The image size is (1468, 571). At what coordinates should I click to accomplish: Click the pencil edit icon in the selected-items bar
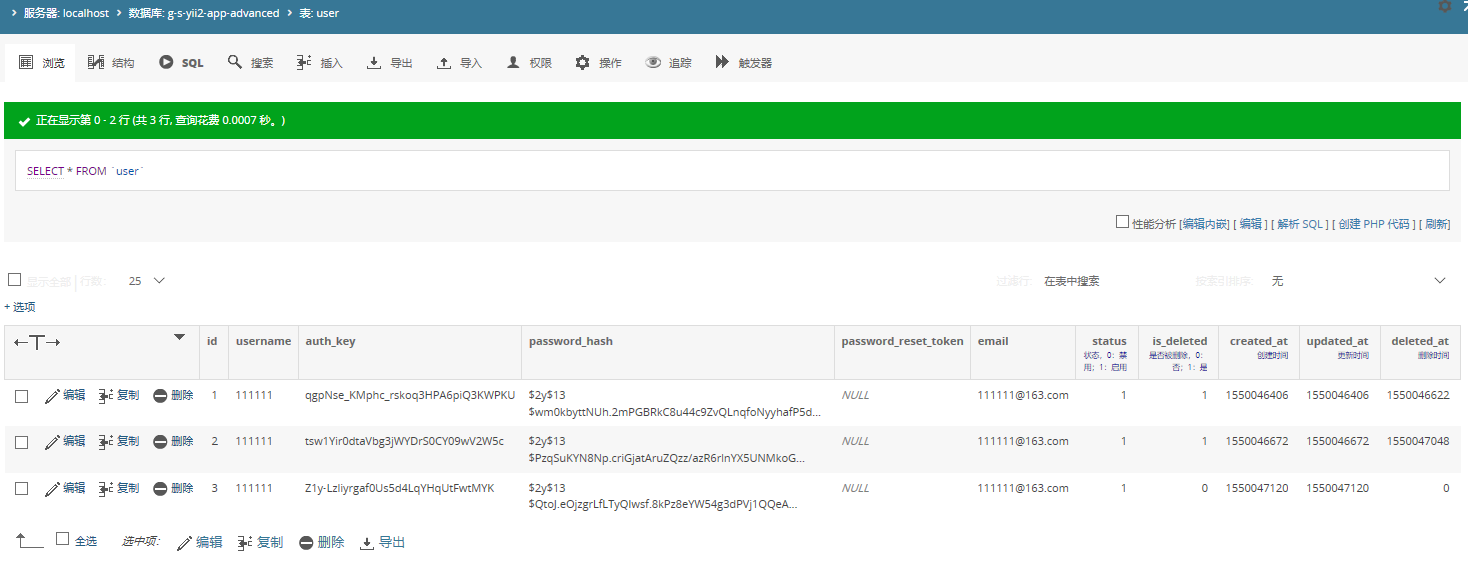[184, 543]
